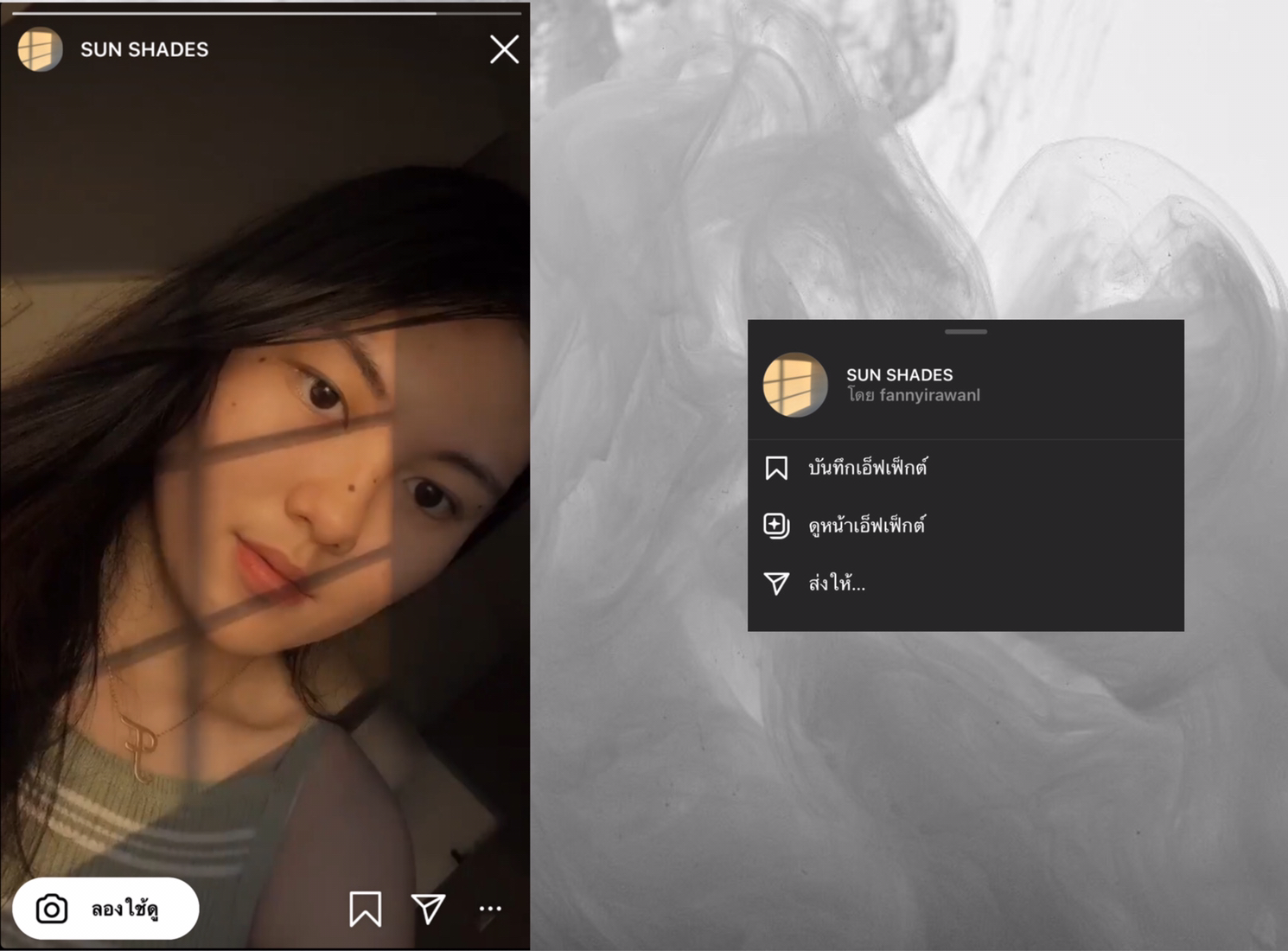Tap SUN SHADES name in bottom sheet
Viewport: 1288px width, 951px height.
[899, 374]
